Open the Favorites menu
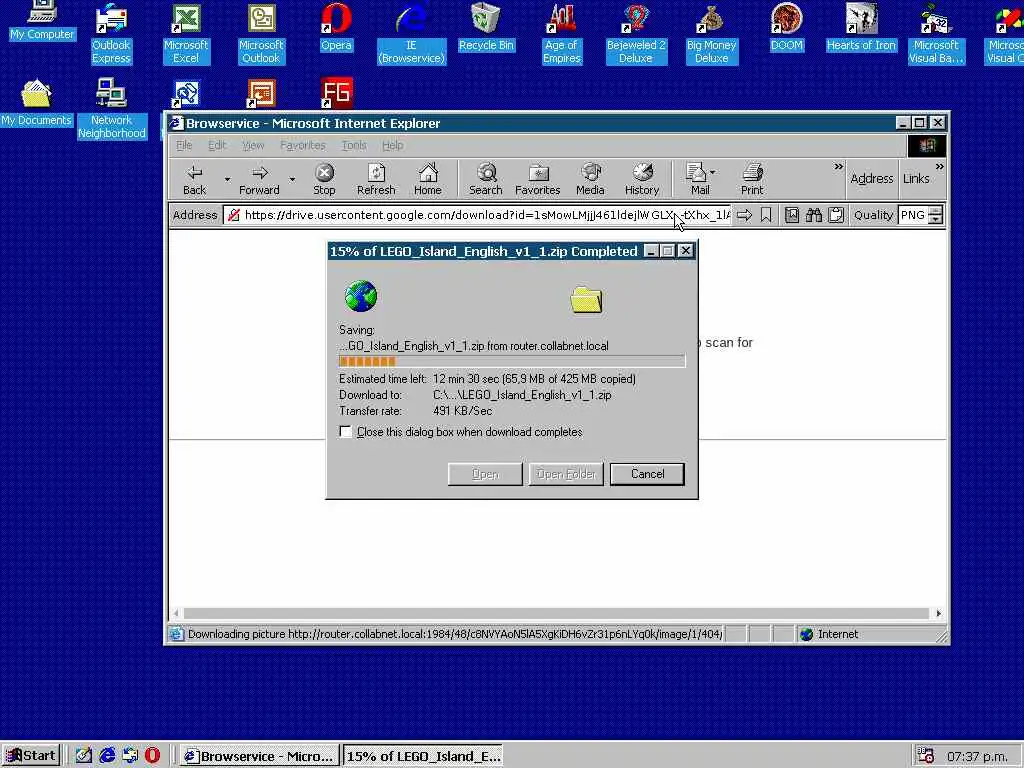The height and width of the screenshot is (768, 1024). tap(302, 145)
